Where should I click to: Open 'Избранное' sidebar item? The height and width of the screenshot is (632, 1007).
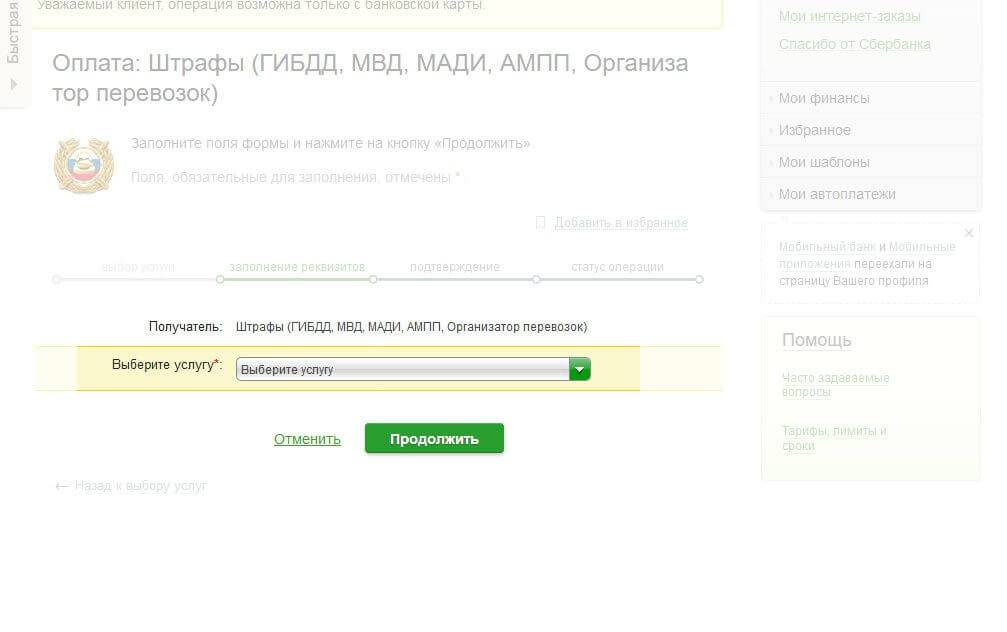point(814,130)
